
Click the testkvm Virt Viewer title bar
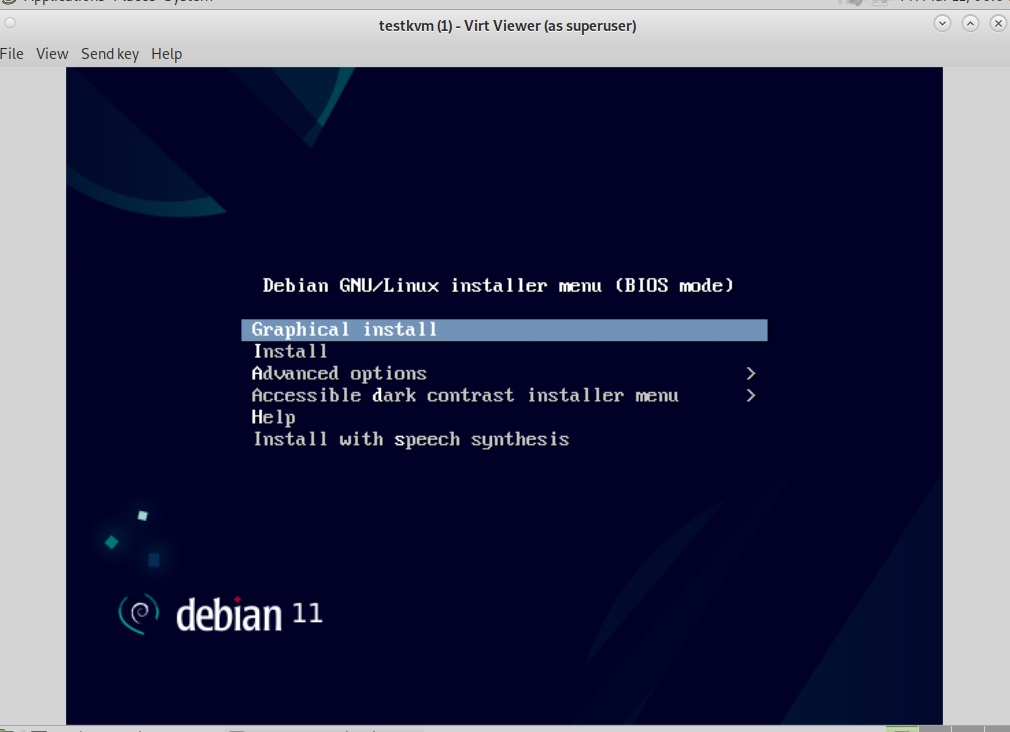[507, 26]
